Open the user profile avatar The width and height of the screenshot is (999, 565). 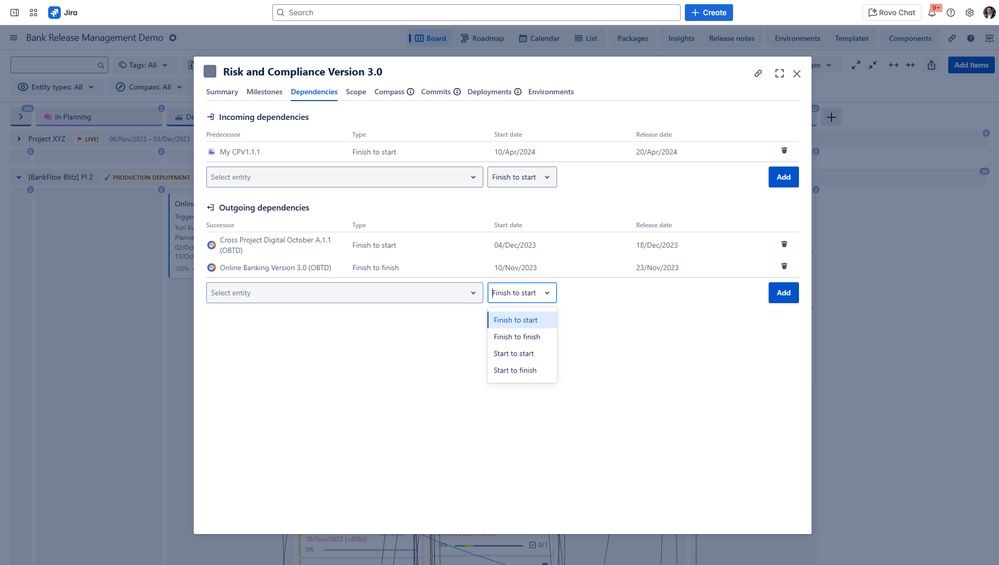click(x=989, y=13)
